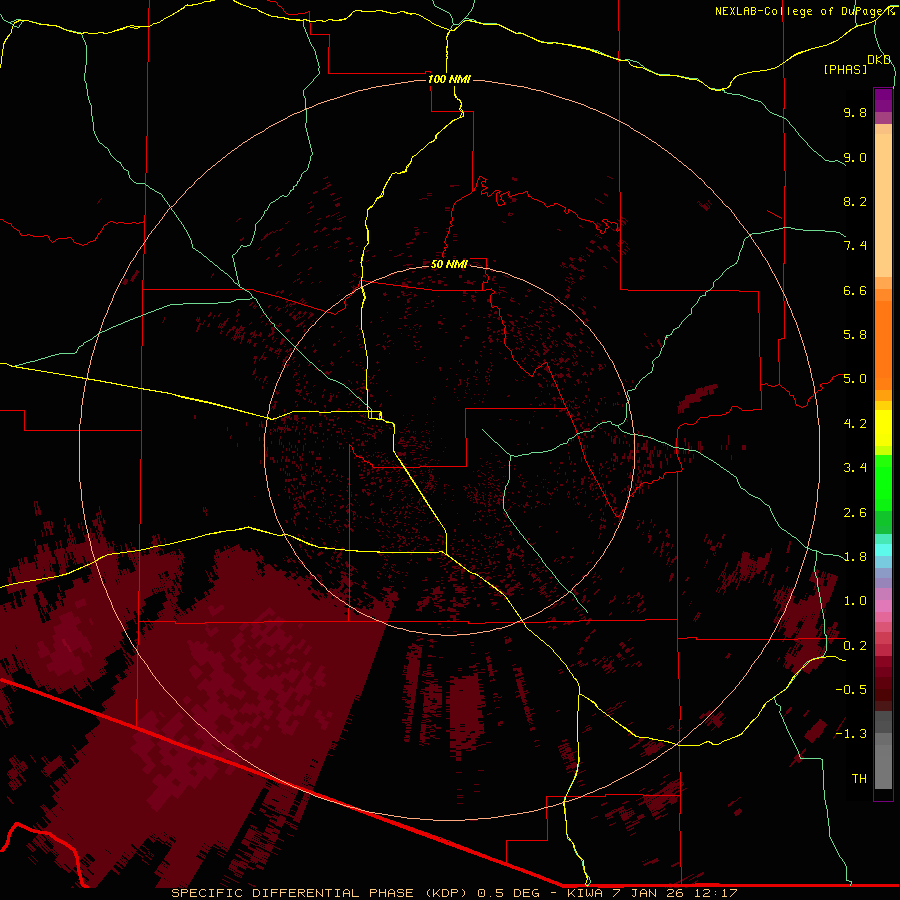This screenshot has height=900, width=900.
Task: Click the 5.0 value on the color scale
Action: (x=855, y=379)
